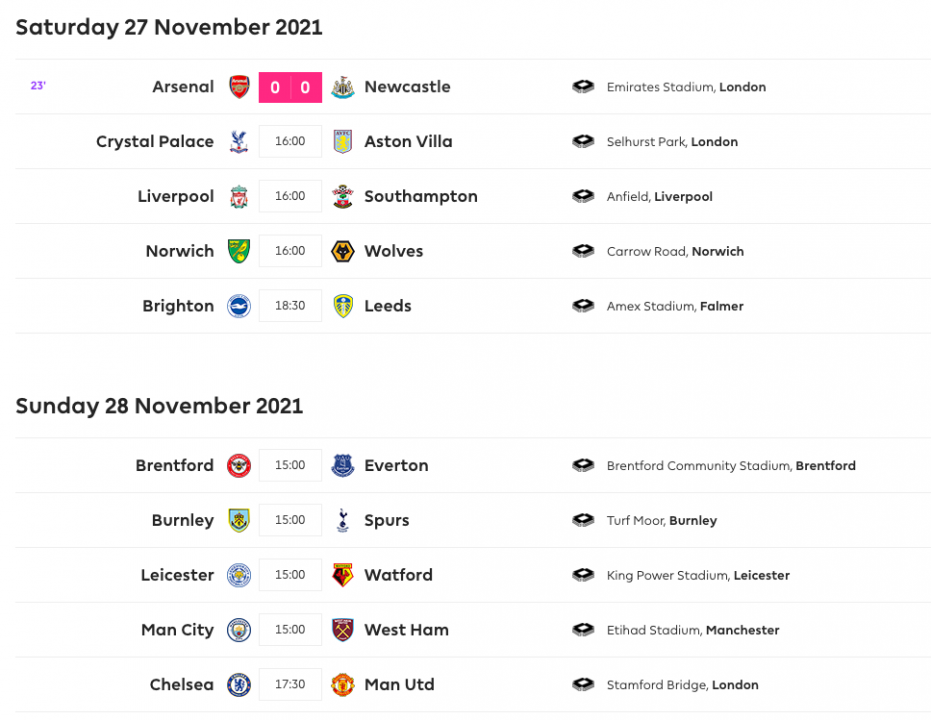The image size is (931, 720).
Task: Click the Man Utd crest
Action: [343, 685]
